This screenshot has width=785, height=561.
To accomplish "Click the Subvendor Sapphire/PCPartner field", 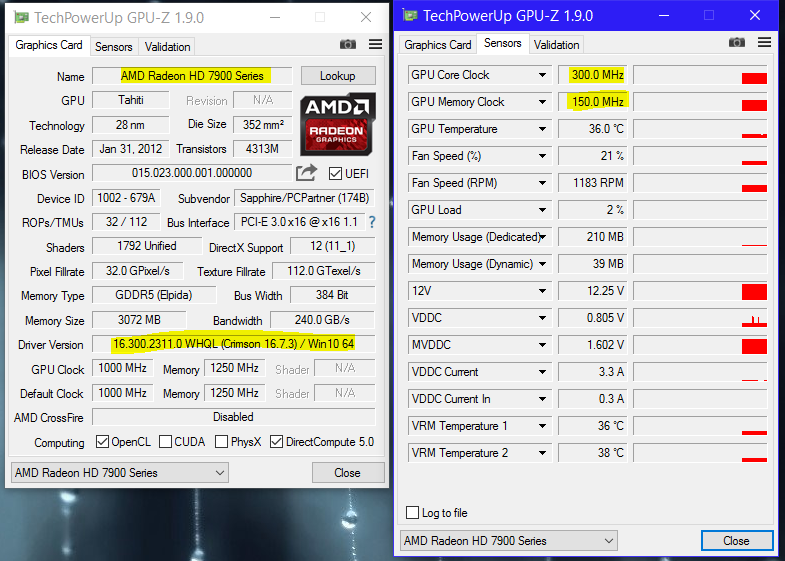I will pyautogui.click(x=304, y=198).
